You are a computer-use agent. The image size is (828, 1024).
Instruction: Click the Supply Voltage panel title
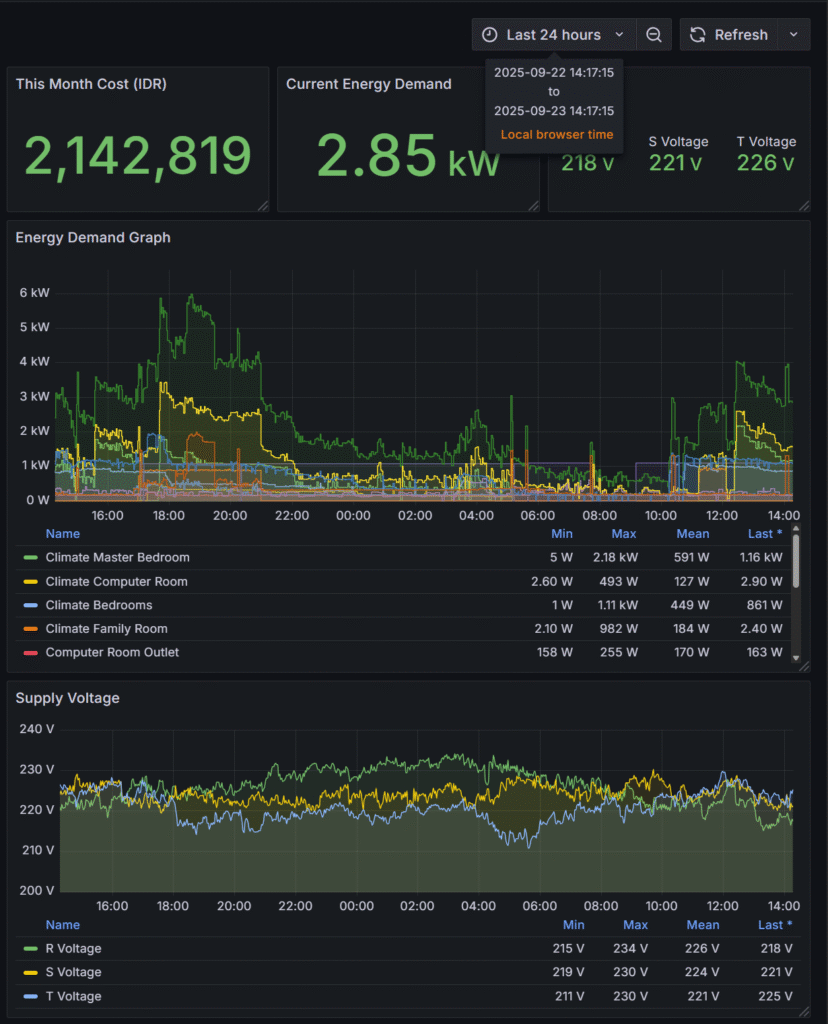[67, 698]
